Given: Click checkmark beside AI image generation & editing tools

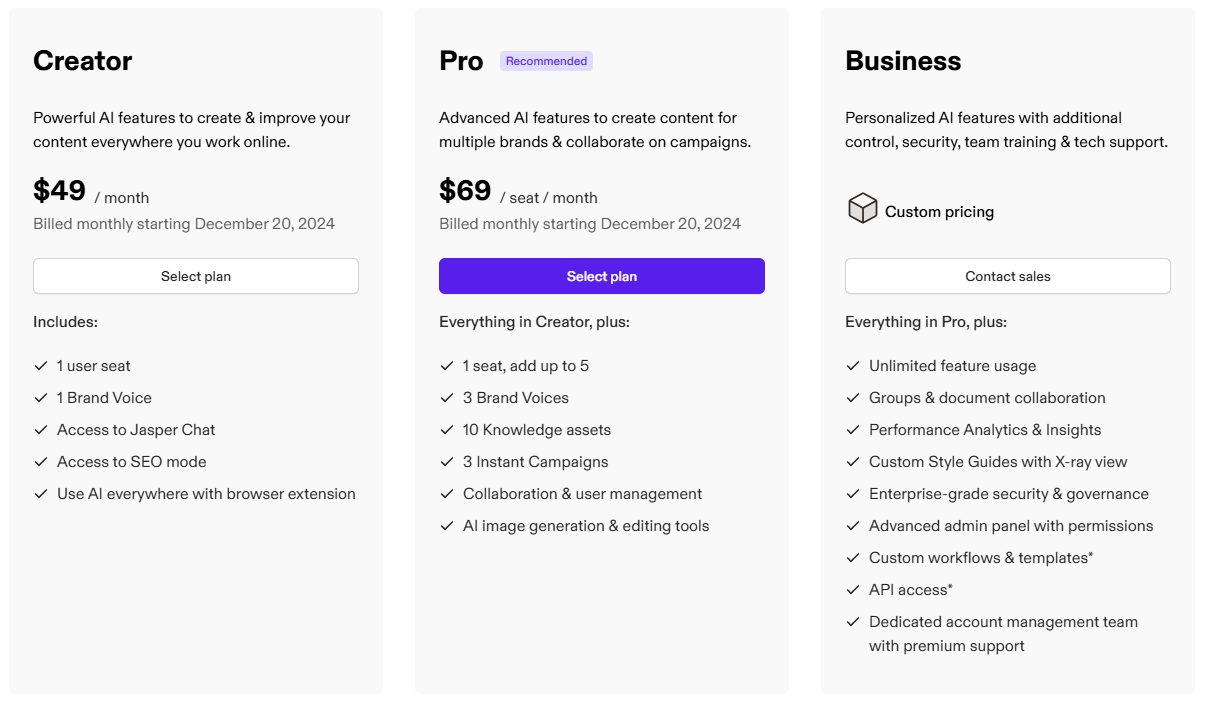Looking at the screenshot, I should coord(447,526).
